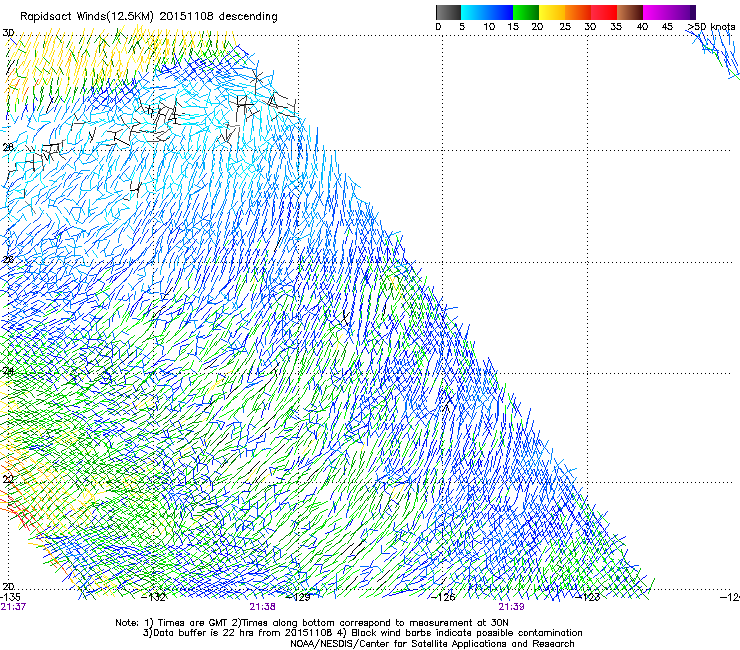Click the longitude label -126
740x650 pixels.
443,597
